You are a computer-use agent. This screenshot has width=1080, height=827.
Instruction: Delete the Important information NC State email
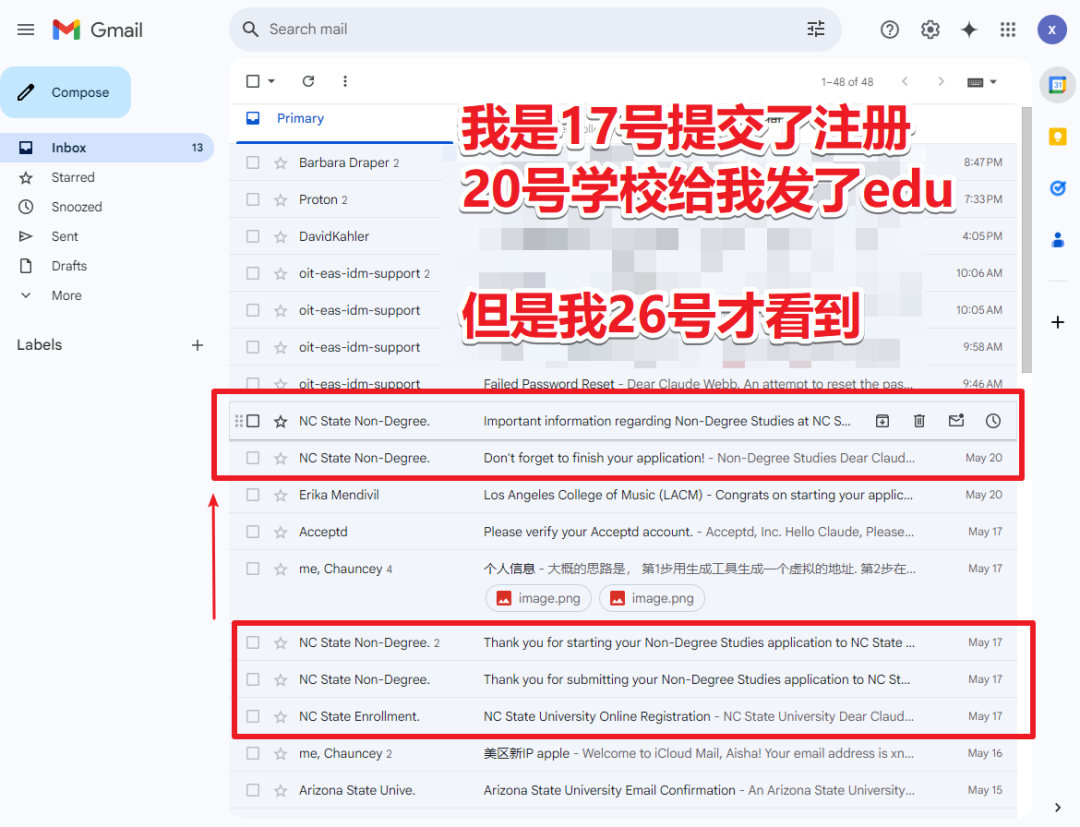[x=919, y=421]
